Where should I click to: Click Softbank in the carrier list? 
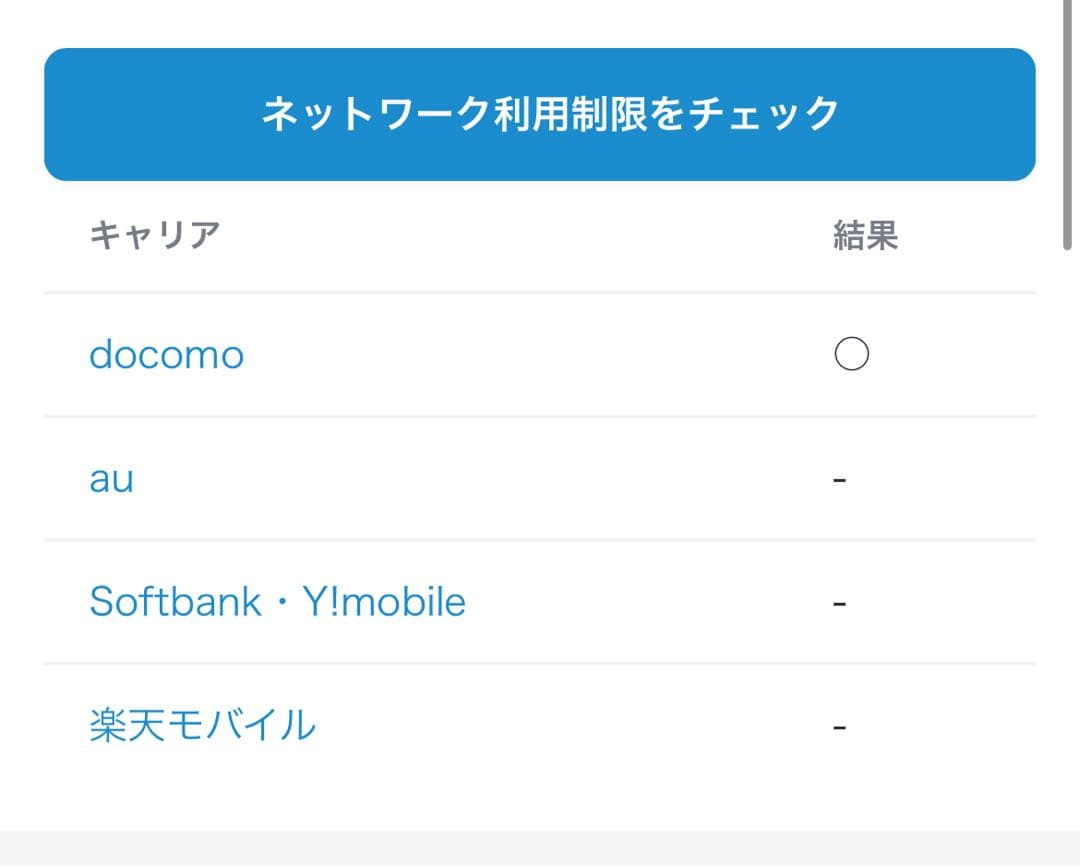(x=175, y=602)
